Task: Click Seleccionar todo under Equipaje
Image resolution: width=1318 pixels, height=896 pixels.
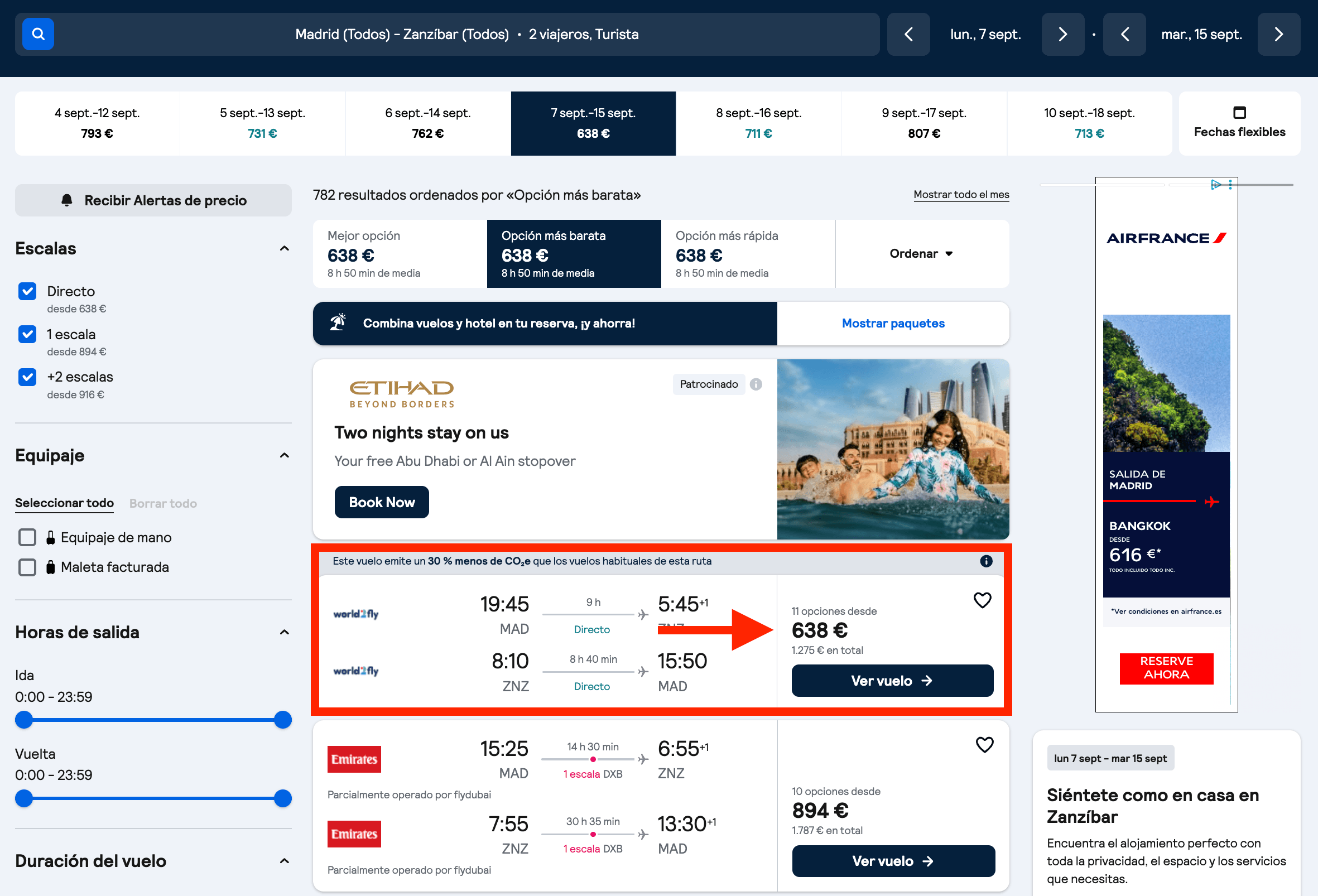Action: (64, 503)
